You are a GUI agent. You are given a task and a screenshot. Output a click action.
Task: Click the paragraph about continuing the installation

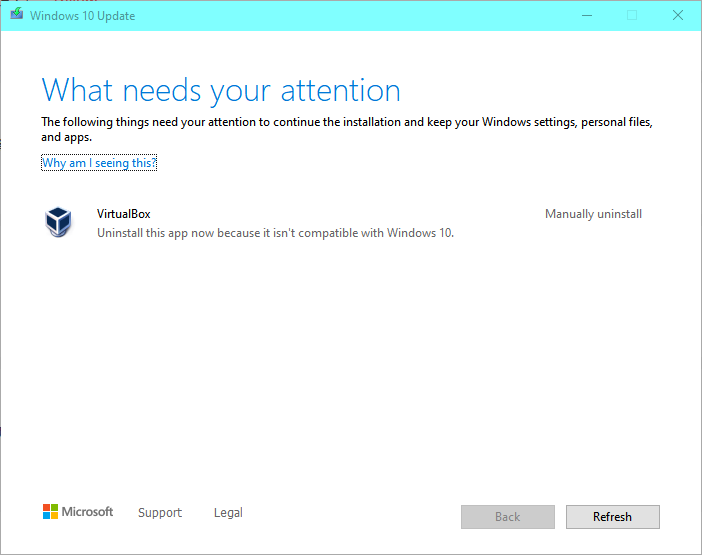[346, 129]
